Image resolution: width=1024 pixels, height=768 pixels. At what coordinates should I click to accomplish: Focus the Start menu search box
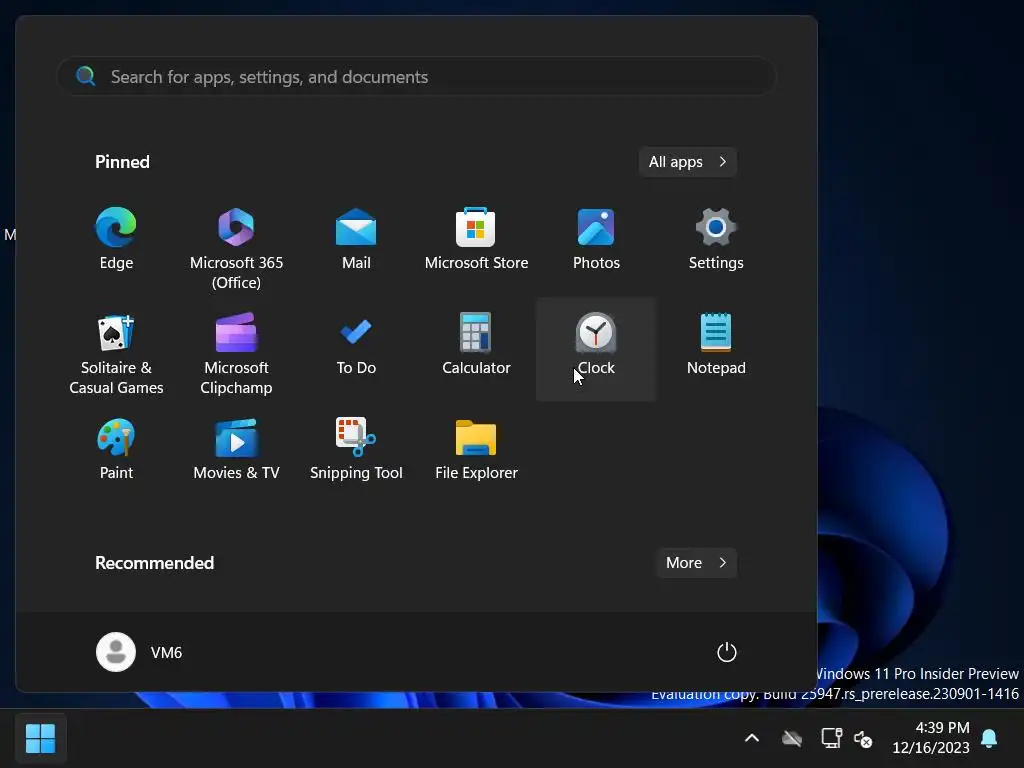pos(417,76)
